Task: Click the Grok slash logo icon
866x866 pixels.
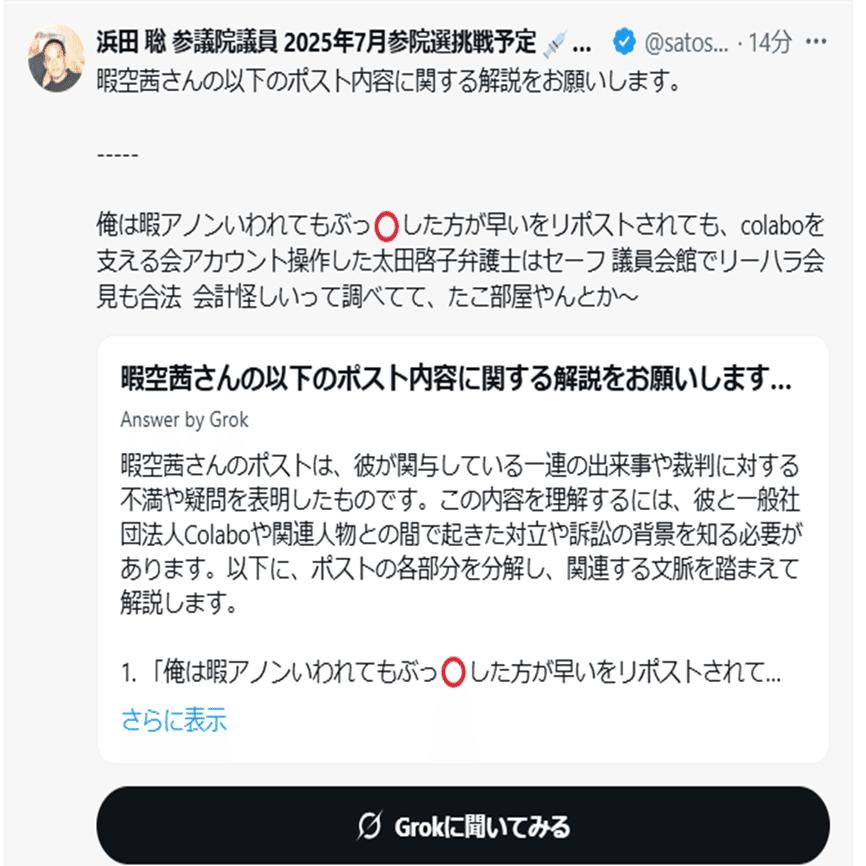Action: click(x=369, y=825)
